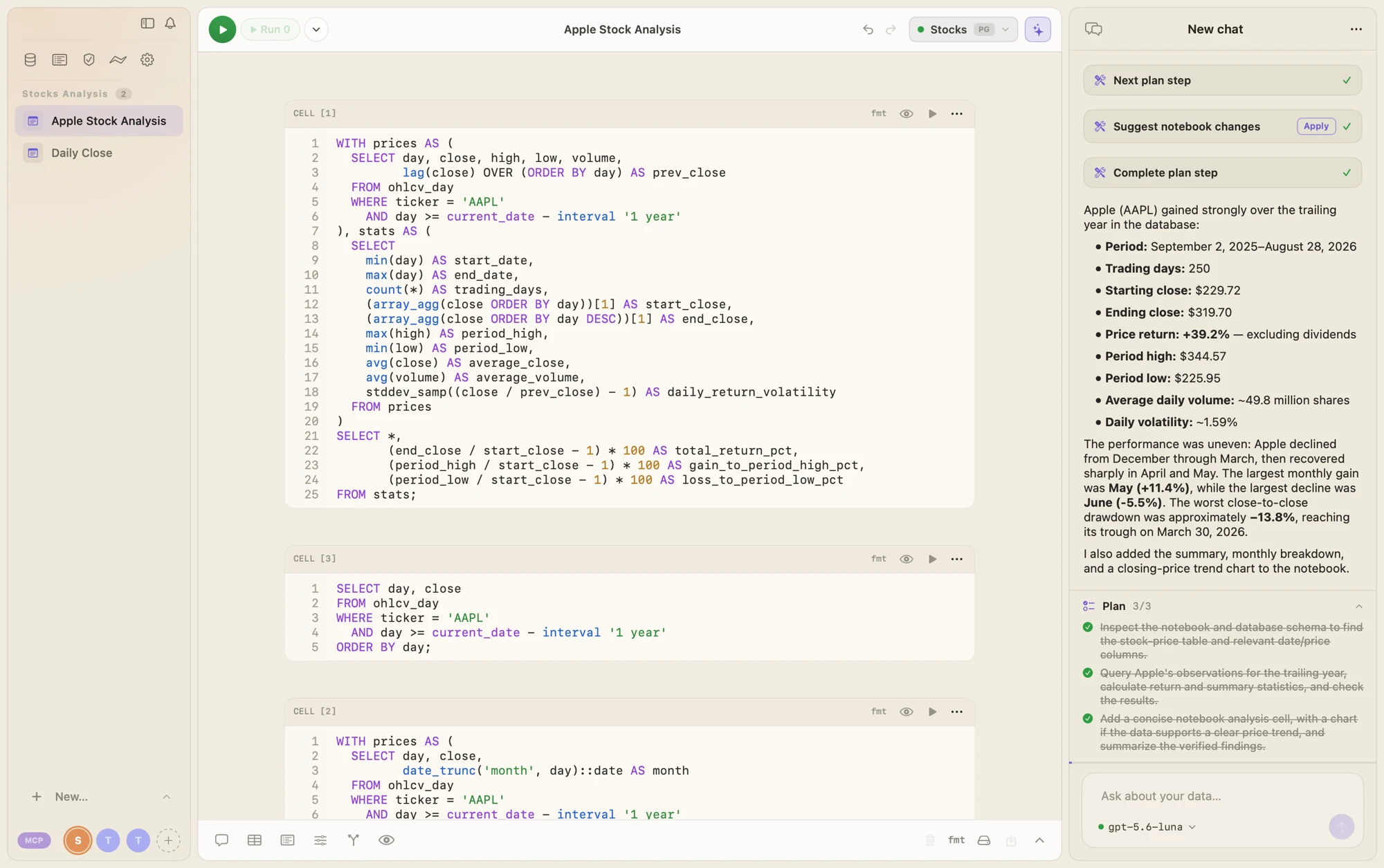Viewport: 1384px width, 868px height.
Task: Click the New... item in sidebar
Action: tap(71, 797)
